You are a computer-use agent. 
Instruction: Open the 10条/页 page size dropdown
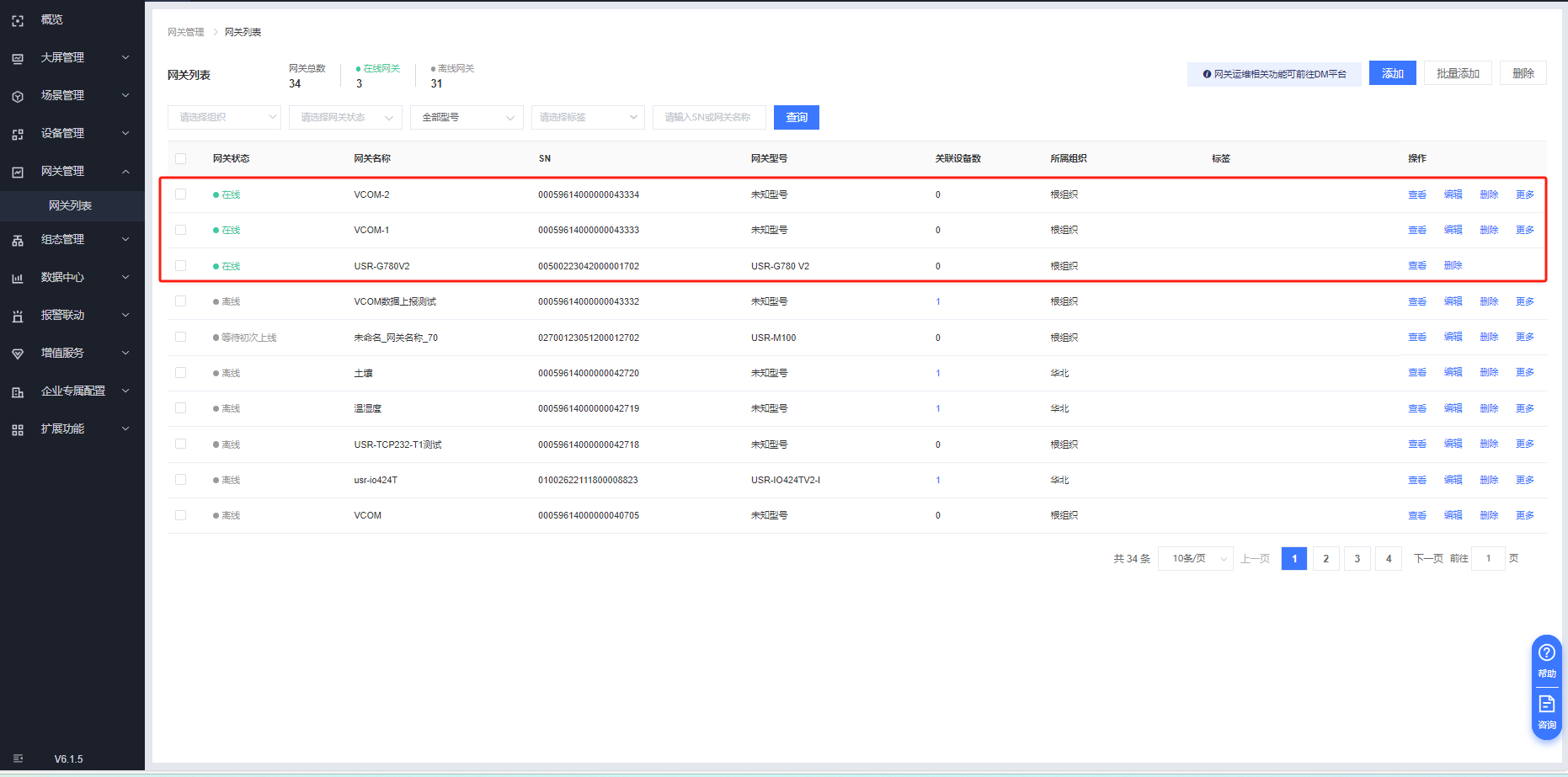pyautogui.click(x=1196, y=559)
